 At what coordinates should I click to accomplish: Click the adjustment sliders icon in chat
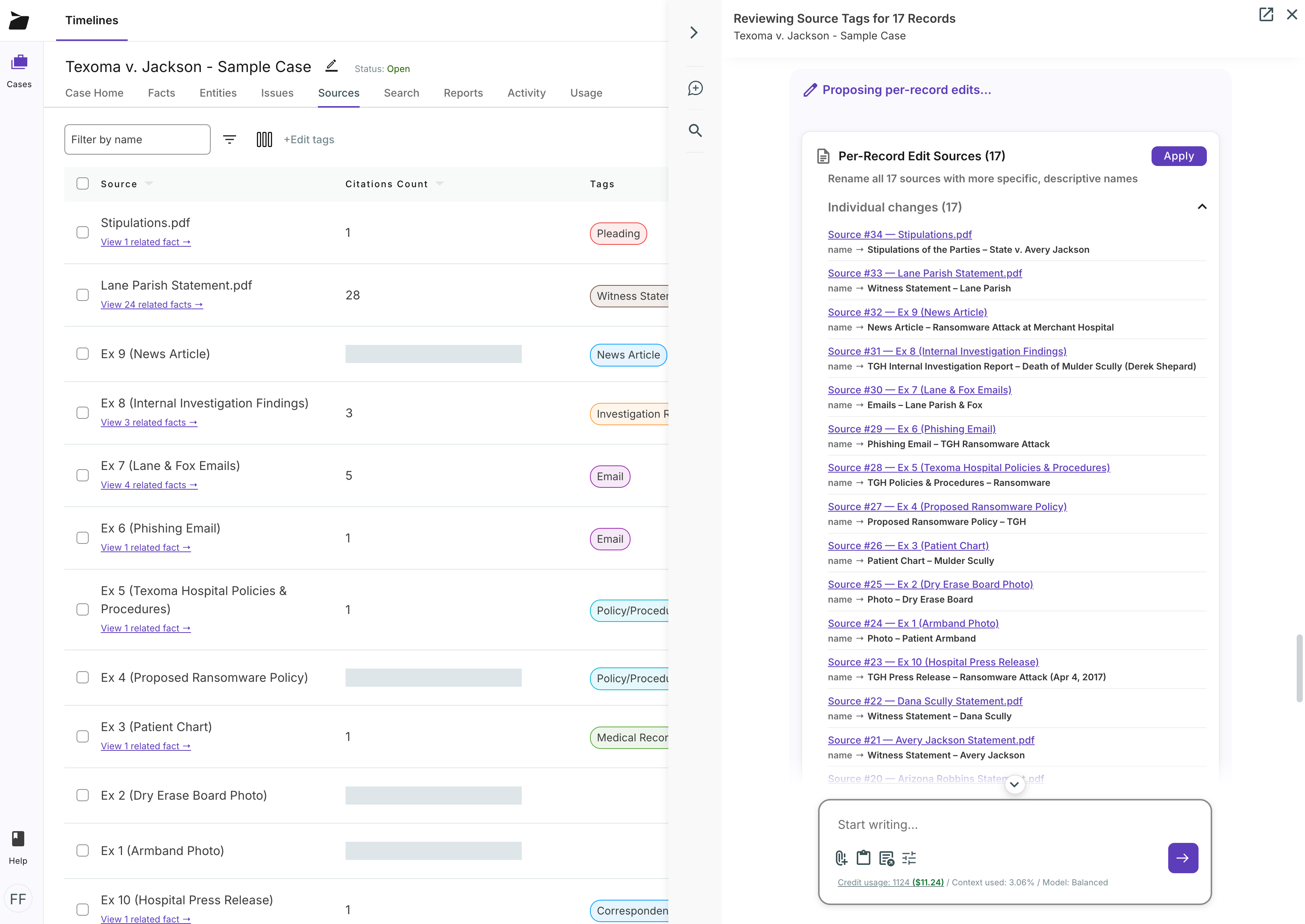pyautogui.click(x=909, y=858)
